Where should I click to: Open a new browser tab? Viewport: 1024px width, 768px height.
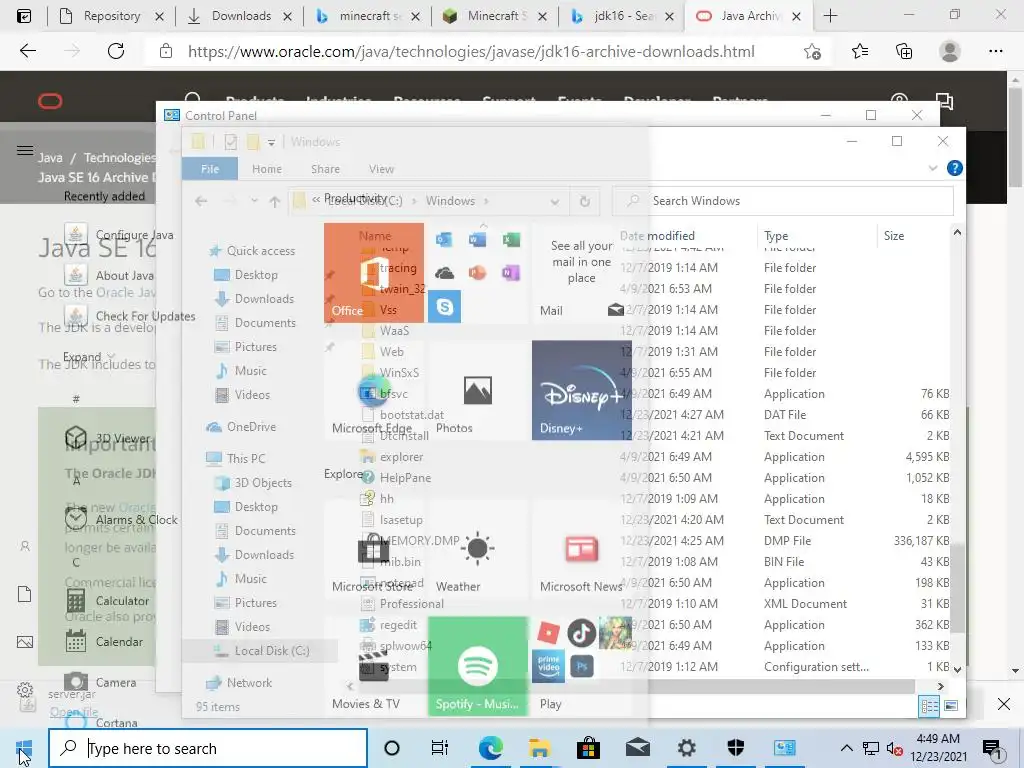click(830, 16)
